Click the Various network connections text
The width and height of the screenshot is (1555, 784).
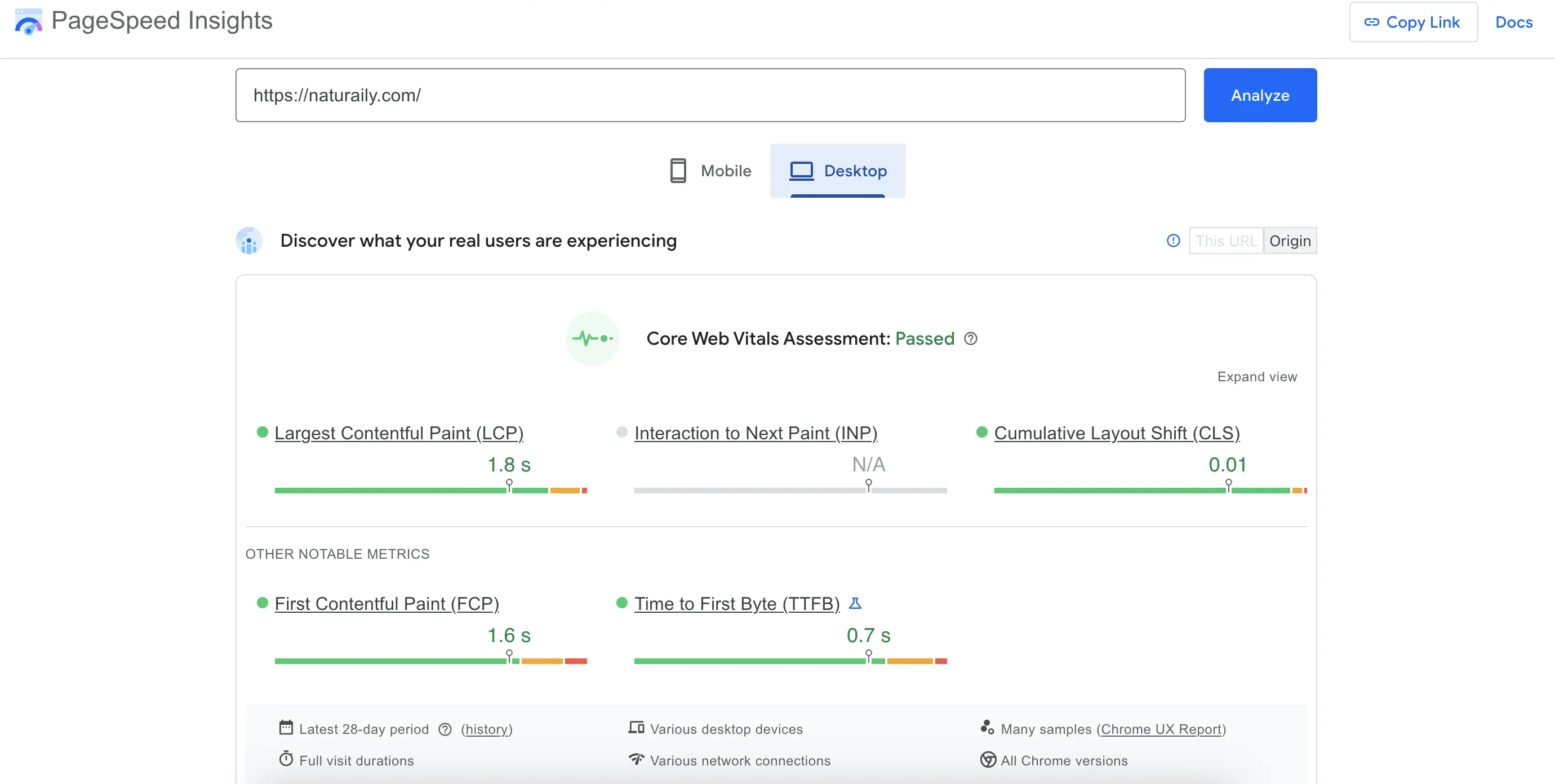[x=740, y=761]
